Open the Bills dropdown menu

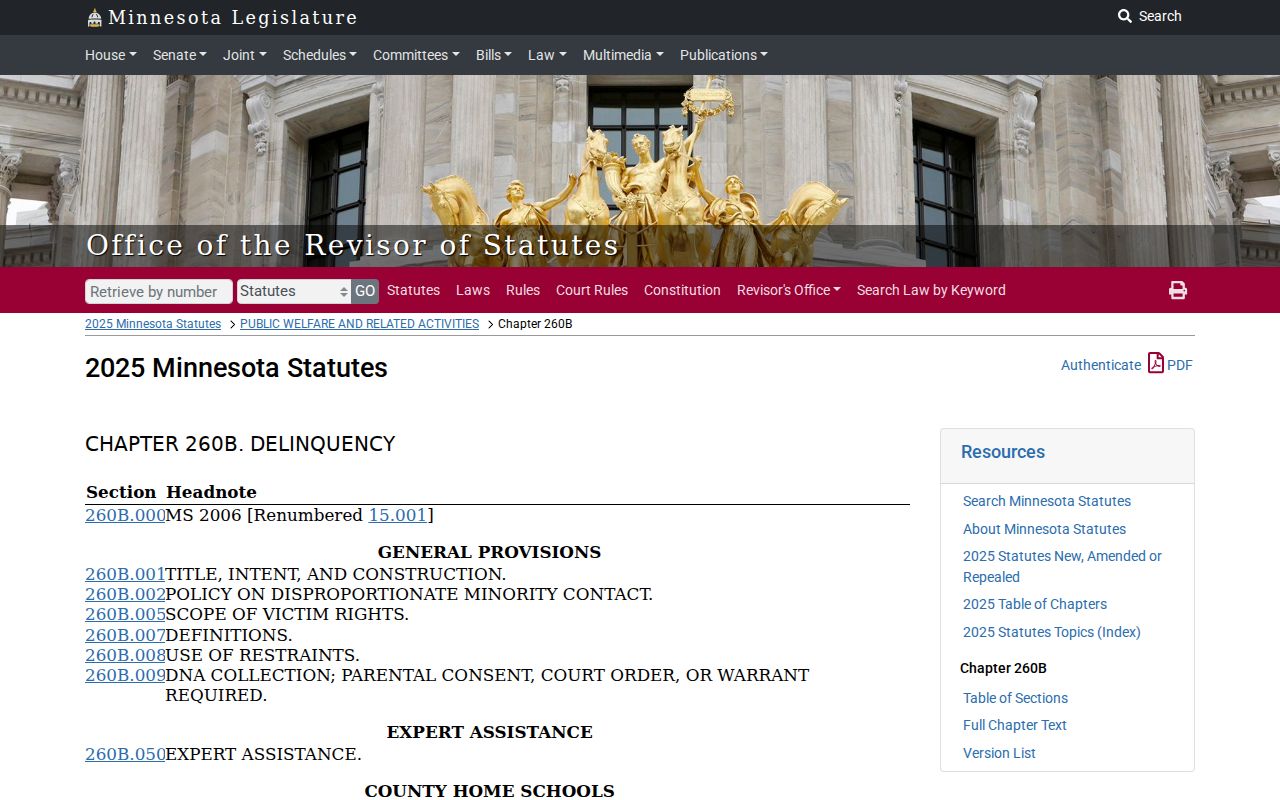(494, 55)
